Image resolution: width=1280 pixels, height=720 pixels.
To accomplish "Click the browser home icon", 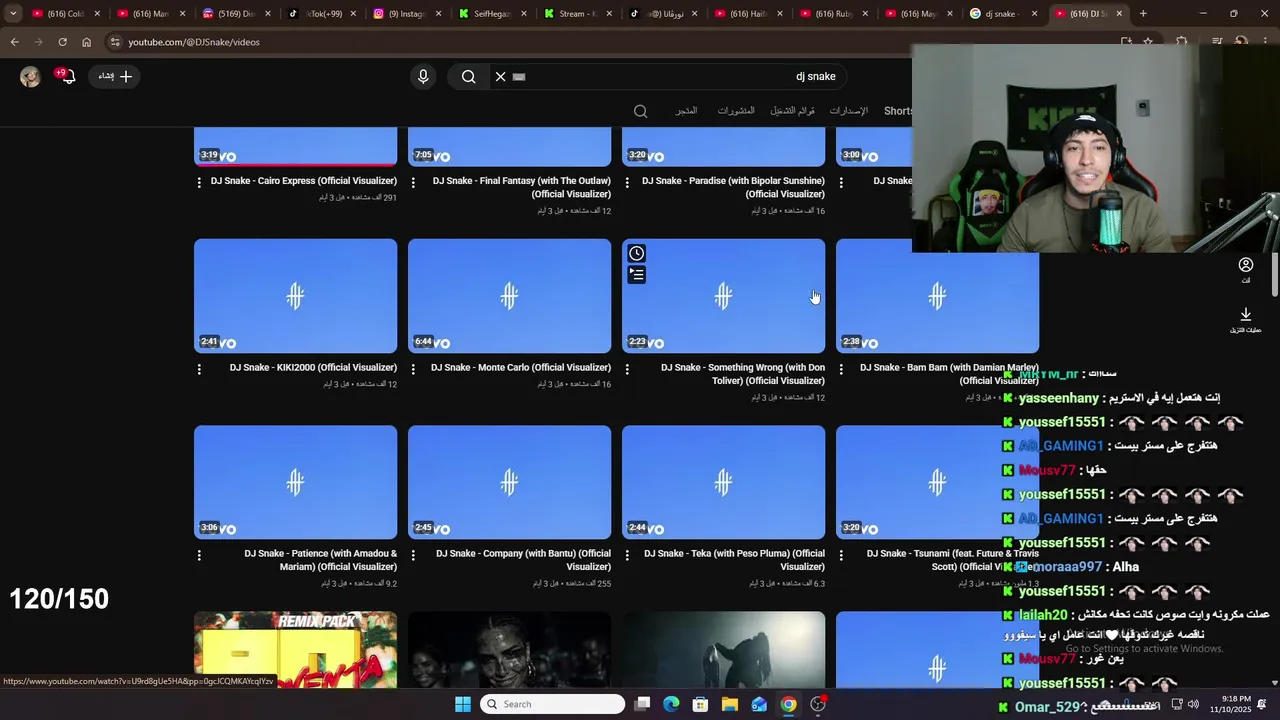I will tap(86, 42).
